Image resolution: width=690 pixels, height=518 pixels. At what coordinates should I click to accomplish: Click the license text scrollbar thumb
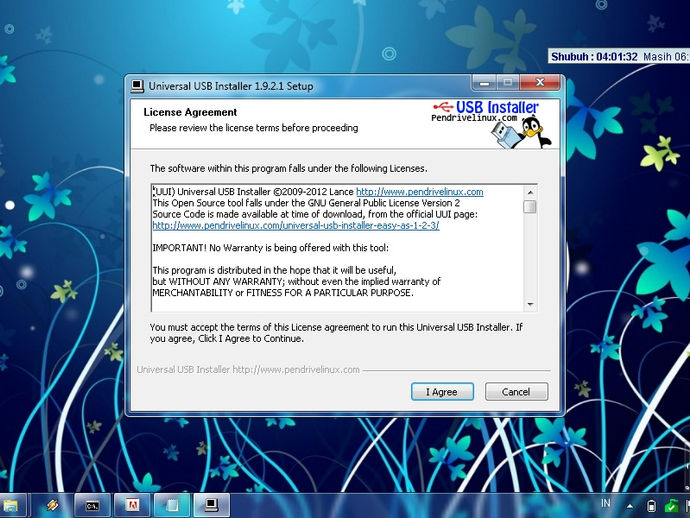pos(530,206)
